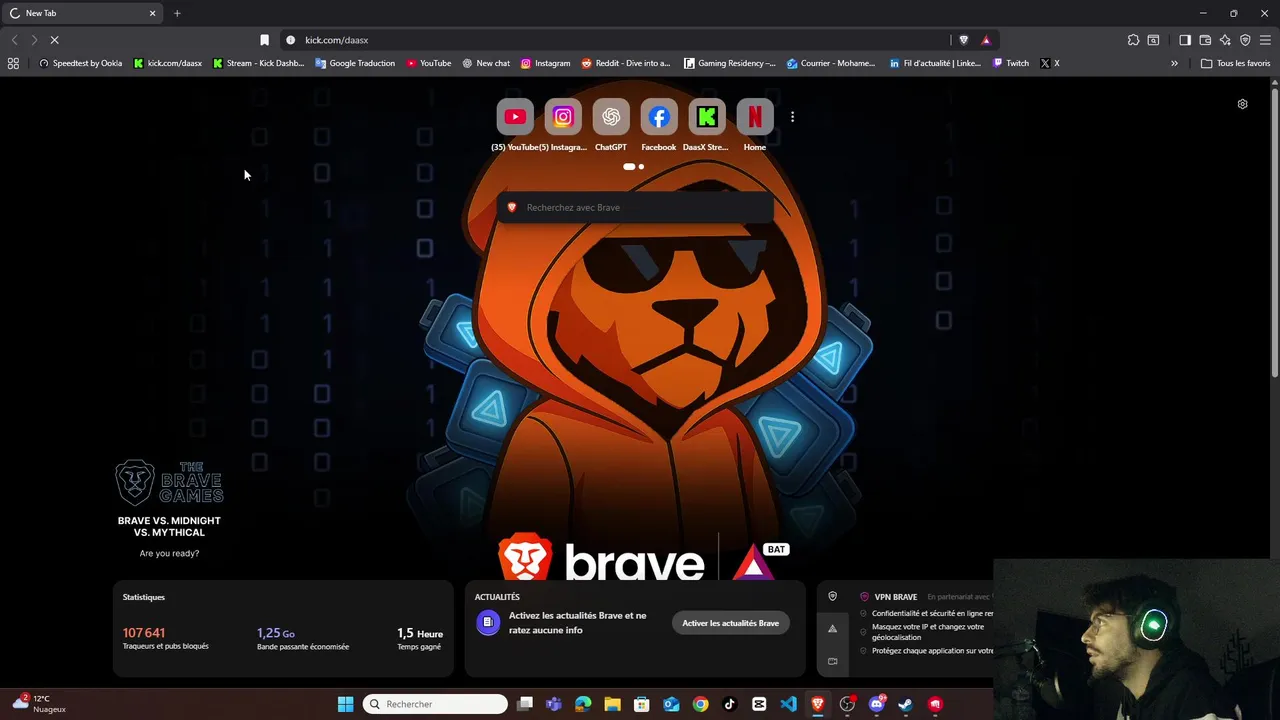Screen dimensions: 1280x720
Task: Stop loading the page
Action: tap(55, 40)
